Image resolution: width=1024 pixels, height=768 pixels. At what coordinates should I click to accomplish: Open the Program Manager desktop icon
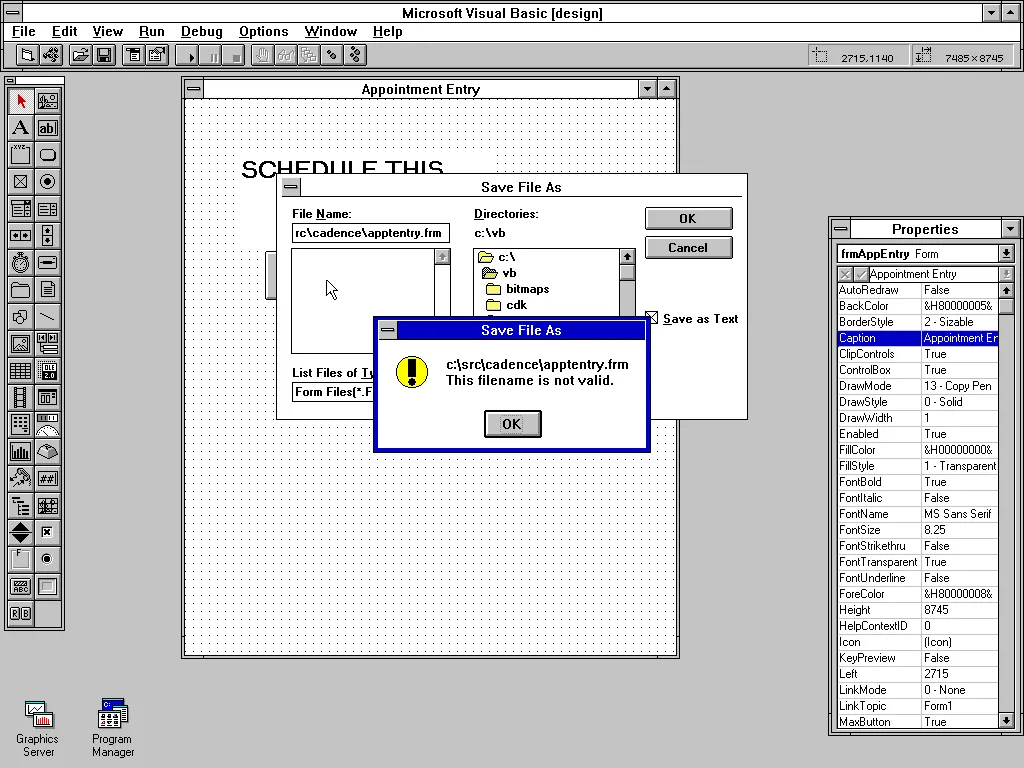point(111,715)
